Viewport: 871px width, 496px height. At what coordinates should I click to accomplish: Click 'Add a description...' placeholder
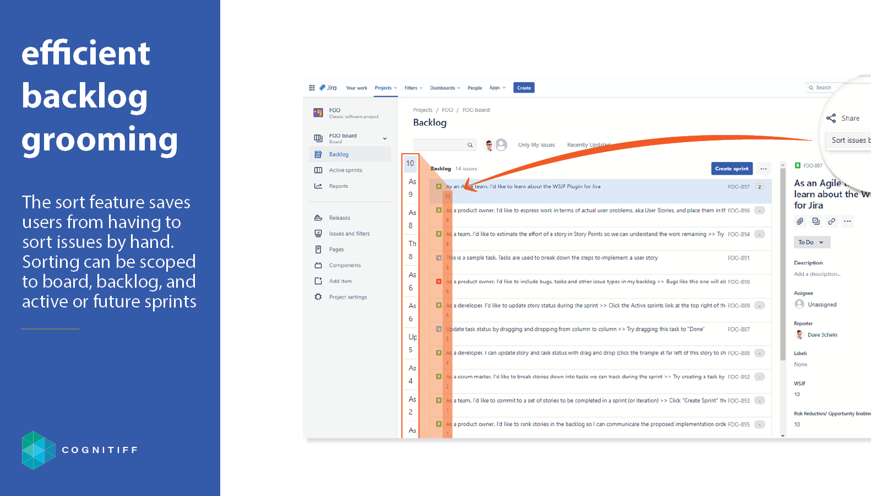pyautogui.click(x=817, y=274)
